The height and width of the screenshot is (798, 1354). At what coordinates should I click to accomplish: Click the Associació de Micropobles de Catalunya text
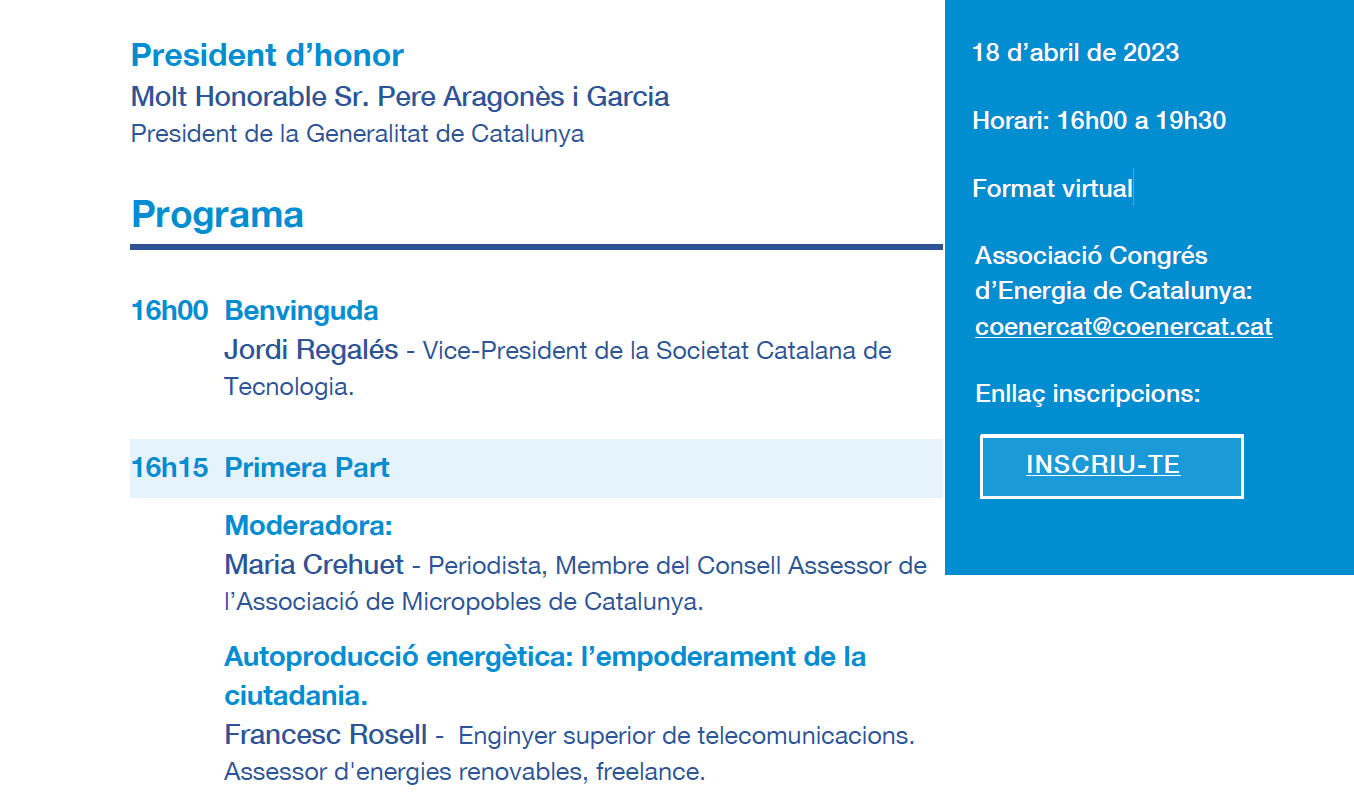coord(464,603)
